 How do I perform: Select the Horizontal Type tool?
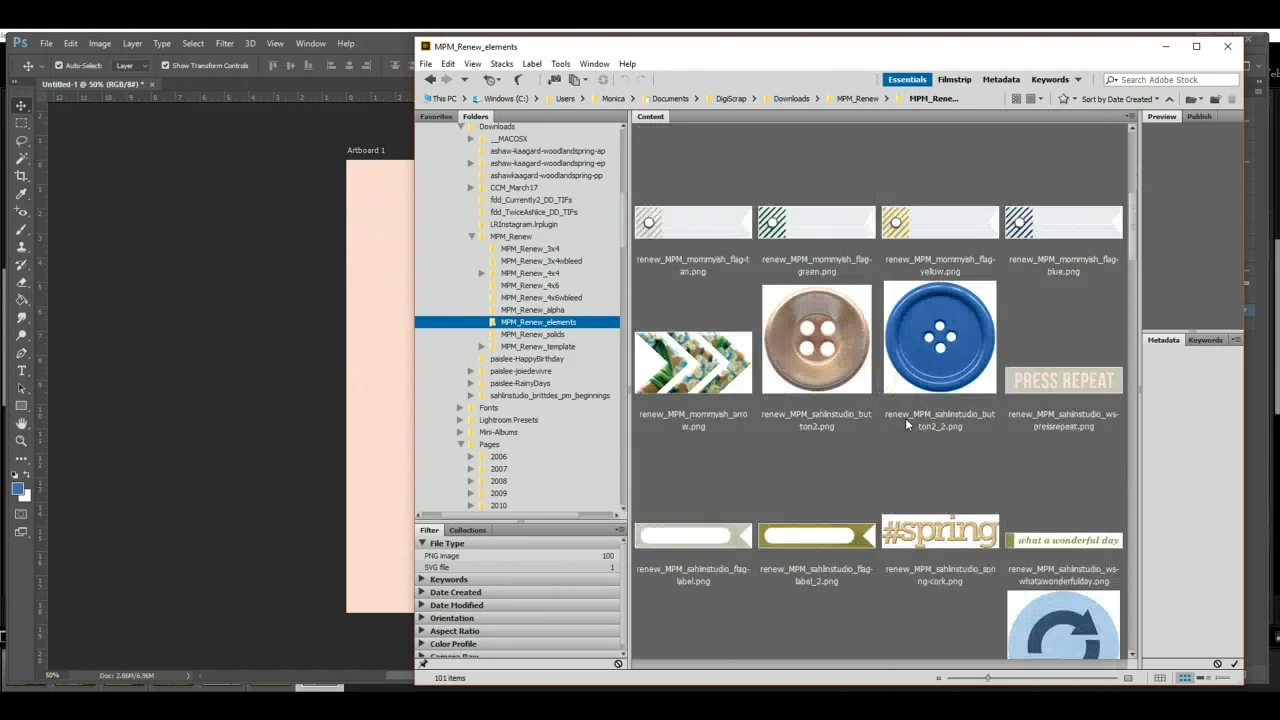(21, 371)
